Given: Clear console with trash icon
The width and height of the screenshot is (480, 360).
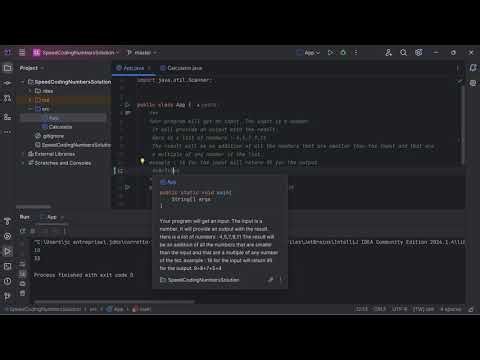Looking at the screenshot, I should (22, 293).
